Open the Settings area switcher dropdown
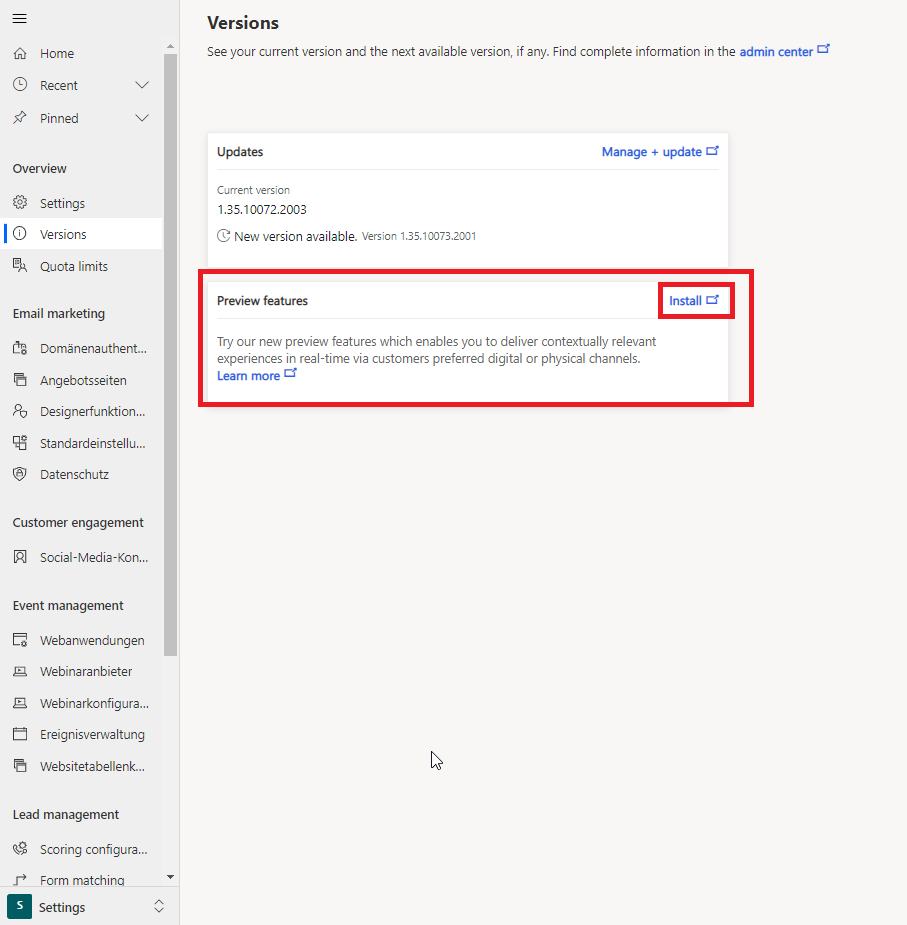907x925 pixels. click(x=158, y=907)
